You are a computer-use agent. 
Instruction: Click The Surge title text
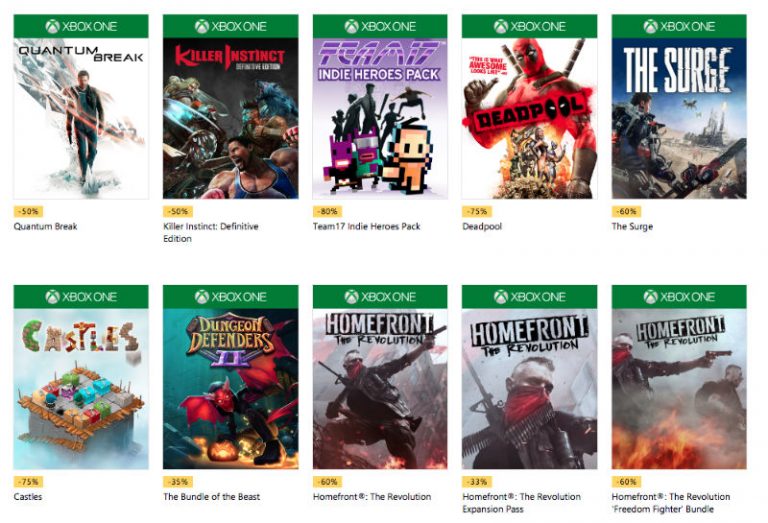(x=632, y=227)
